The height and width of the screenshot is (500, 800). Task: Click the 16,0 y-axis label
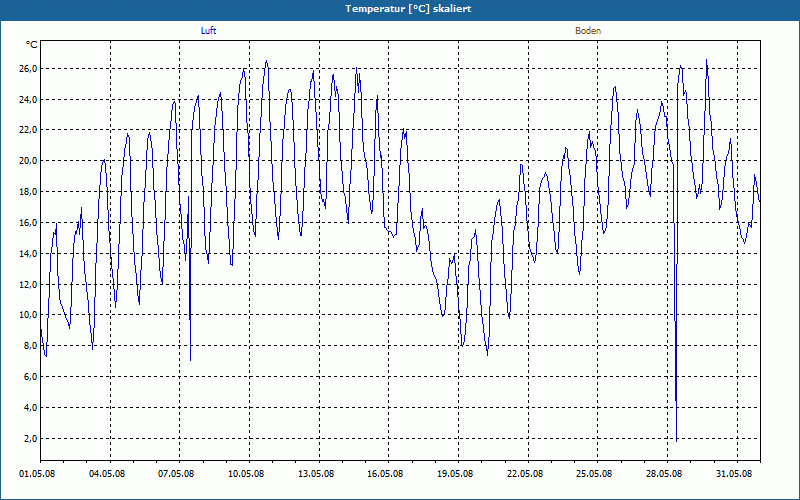[x=29, y=222]
